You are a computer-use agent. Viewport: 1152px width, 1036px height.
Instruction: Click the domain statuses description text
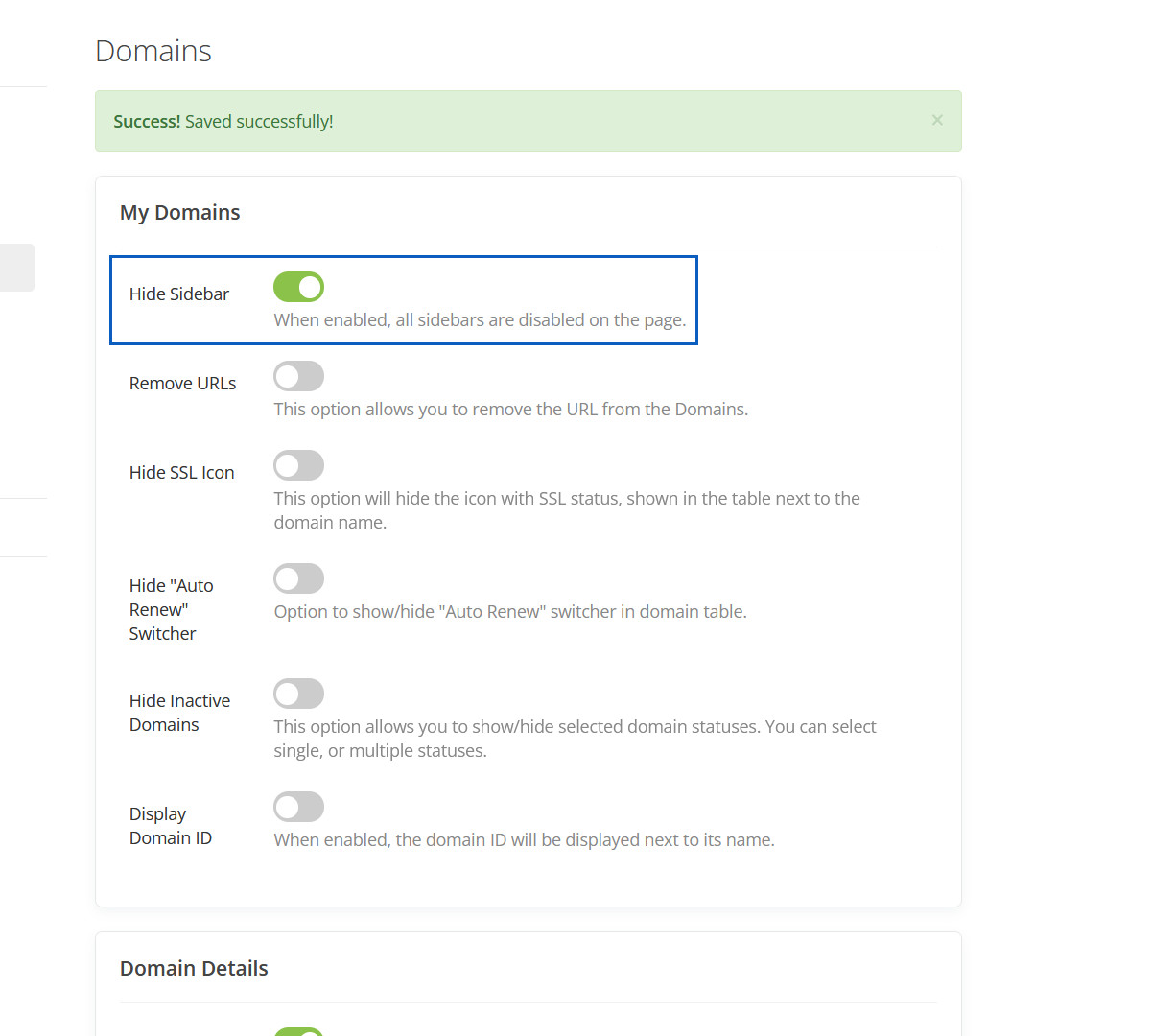point(574,739)
